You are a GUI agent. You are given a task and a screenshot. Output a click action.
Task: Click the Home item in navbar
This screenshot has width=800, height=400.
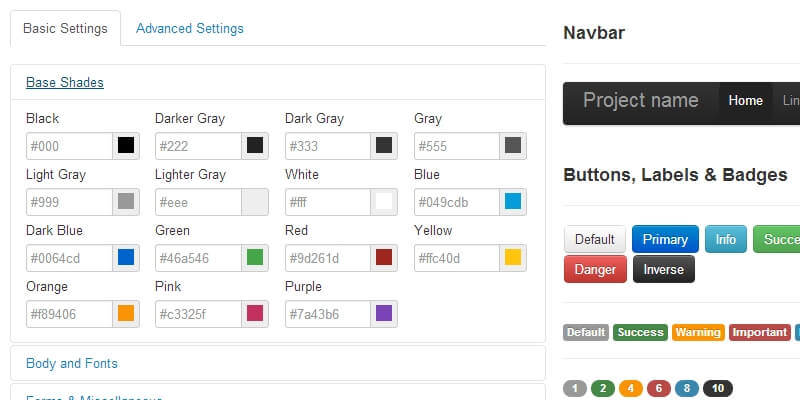(746, 101)
